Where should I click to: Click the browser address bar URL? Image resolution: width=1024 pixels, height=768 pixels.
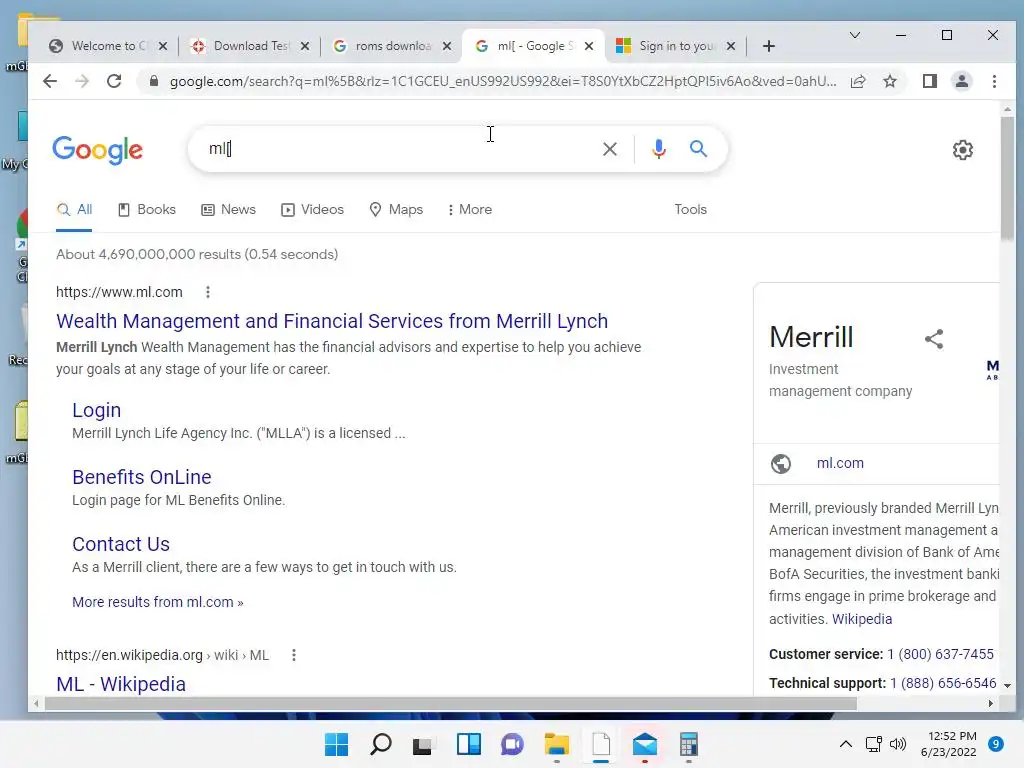[x=503, y=81]
